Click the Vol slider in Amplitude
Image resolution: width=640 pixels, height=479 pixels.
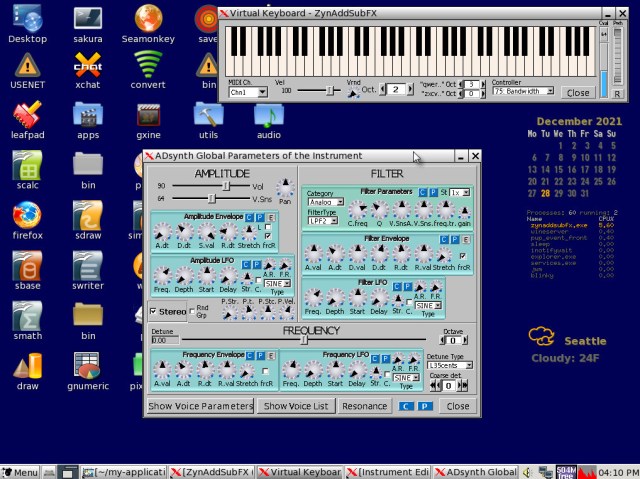click(227, 186)
